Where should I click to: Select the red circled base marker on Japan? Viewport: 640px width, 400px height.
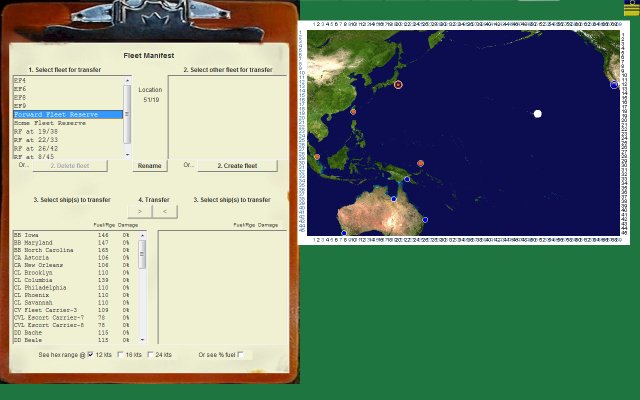[x=398, y=85]
